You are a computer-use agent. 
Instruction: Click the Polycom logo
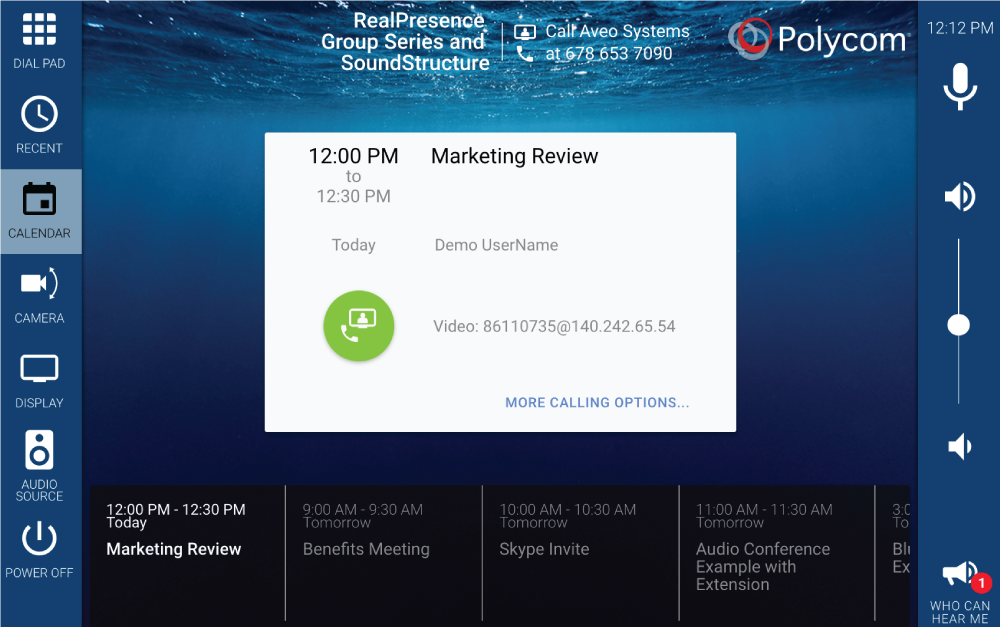pyautogui.click(x=817, y=40)
